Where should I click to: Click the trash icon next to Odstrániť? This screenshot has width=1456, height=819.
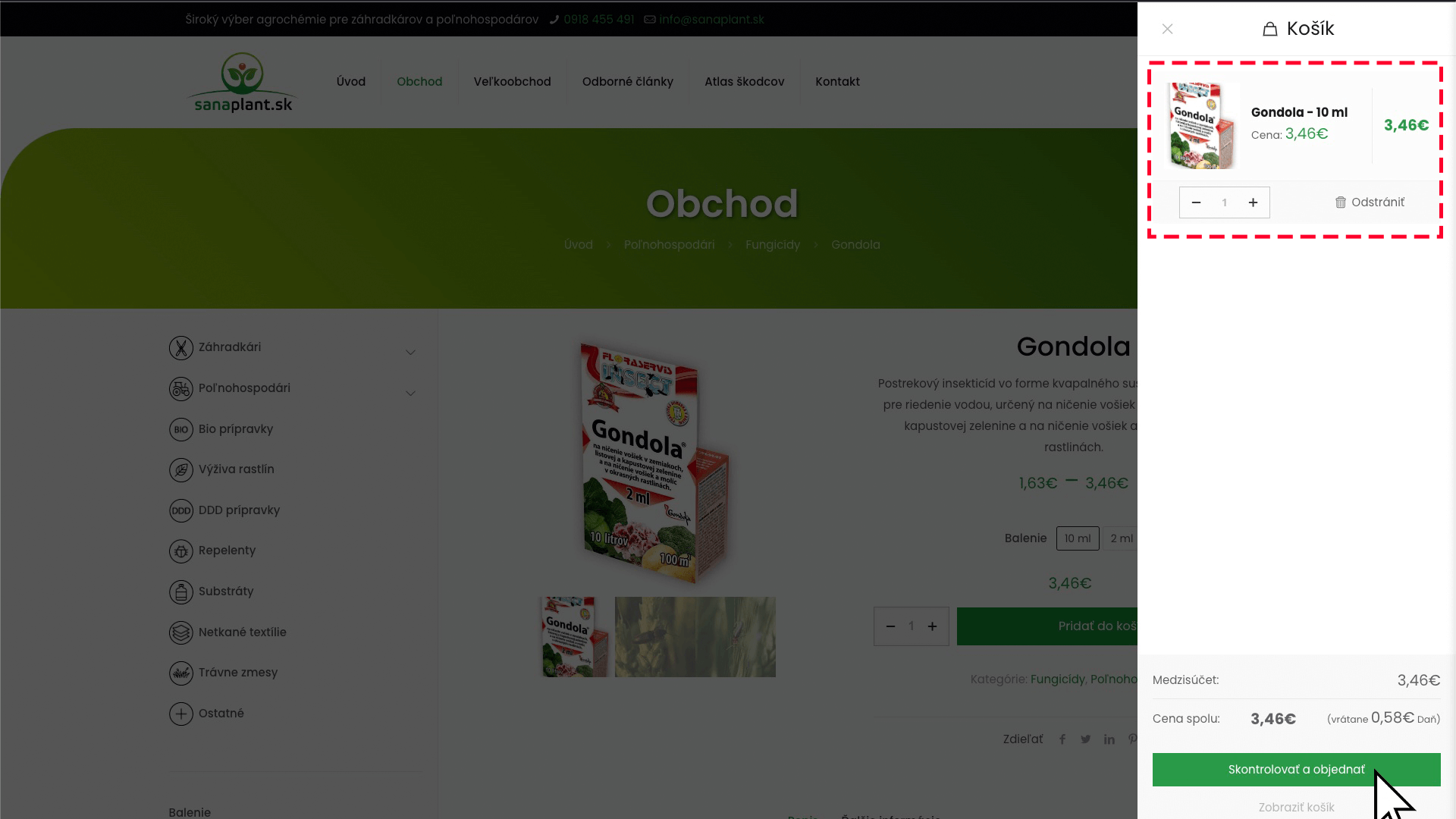[1341, 202]
